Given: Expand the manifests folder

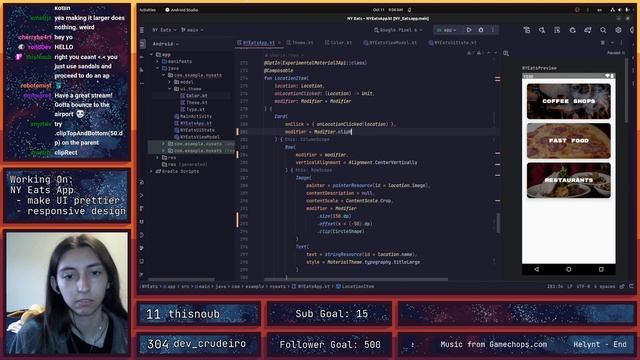Looking at the screenshot, I should point(158,61).
